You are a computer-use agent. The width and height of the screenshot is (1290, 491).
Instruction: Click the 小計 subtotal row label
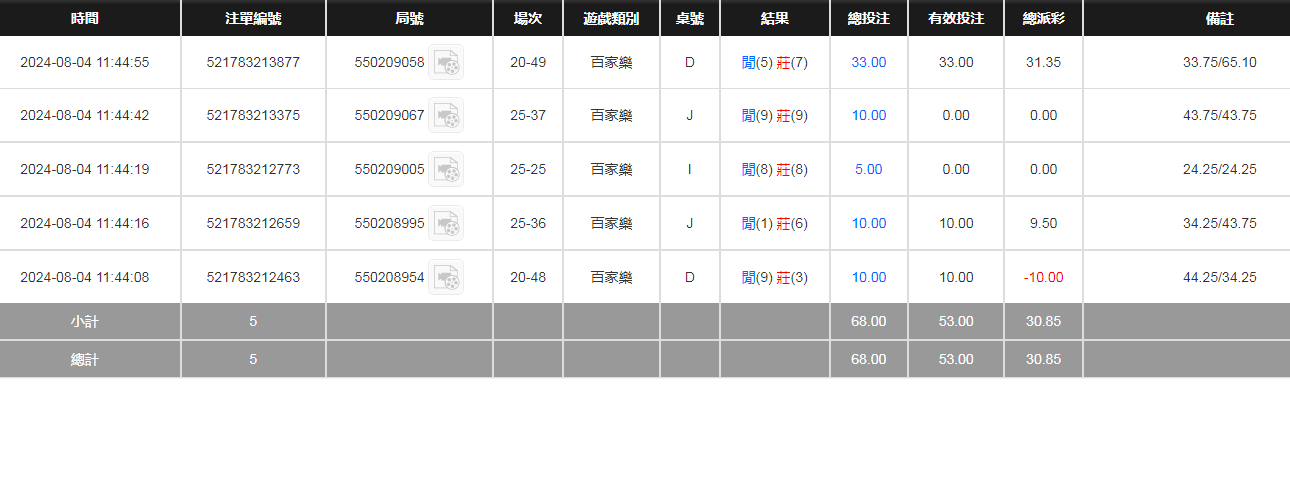85,322
